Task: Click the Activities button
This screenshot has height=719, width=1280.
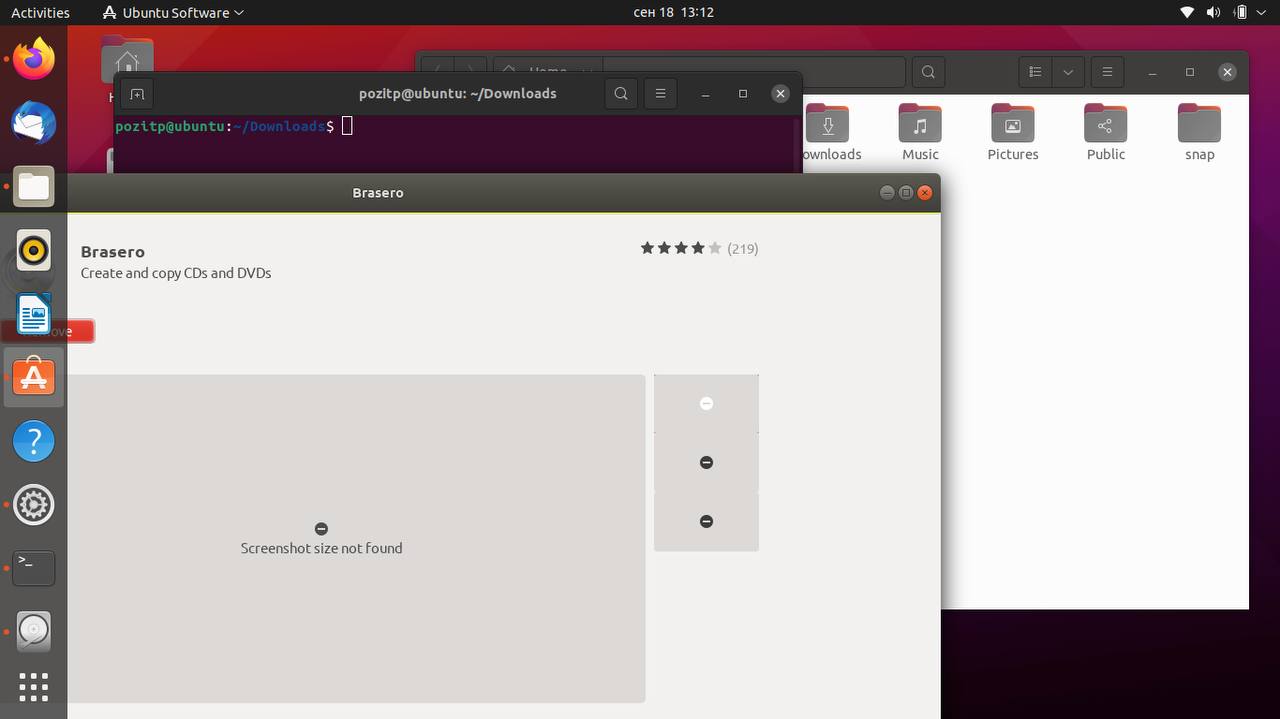Action: (x=40, y=13)
